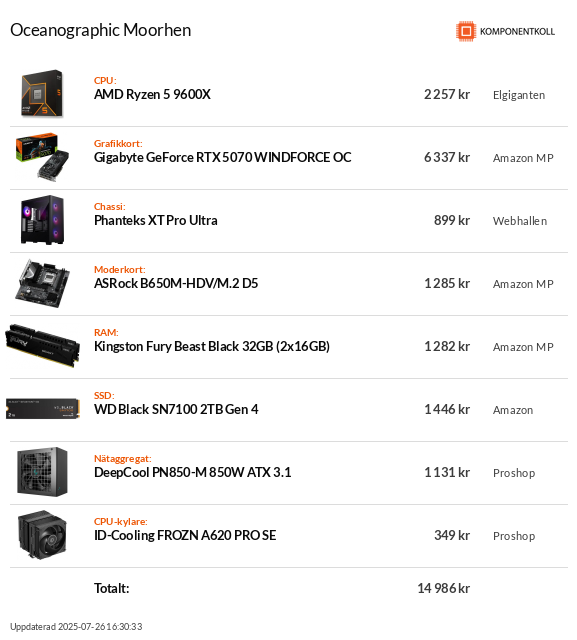Select the DeepCool power supply image
Image resolution: width=577 pixels, height=640 pixels.
coord(42,471)
